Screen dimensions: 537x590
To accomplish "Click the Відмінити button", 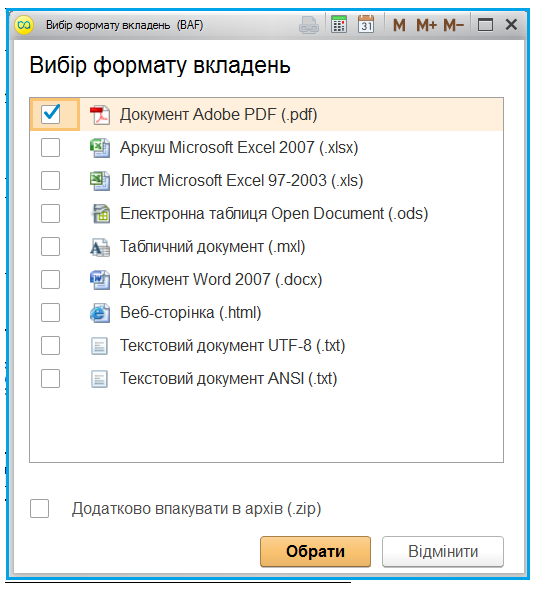I will point(443,552).
